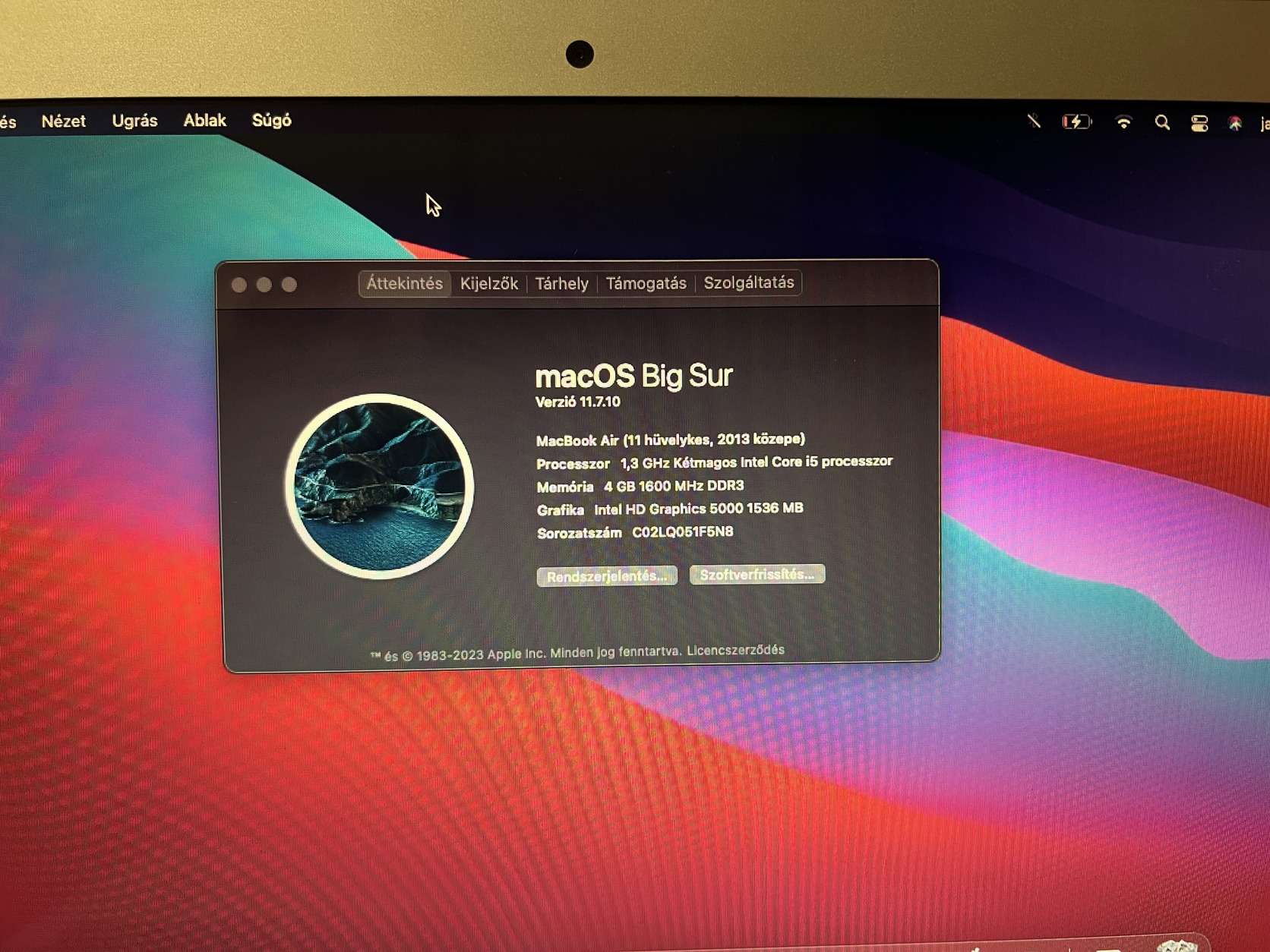Open the Licencszerződés link
This screenshot has width=1270, height=952.
(x=735, y=651)
